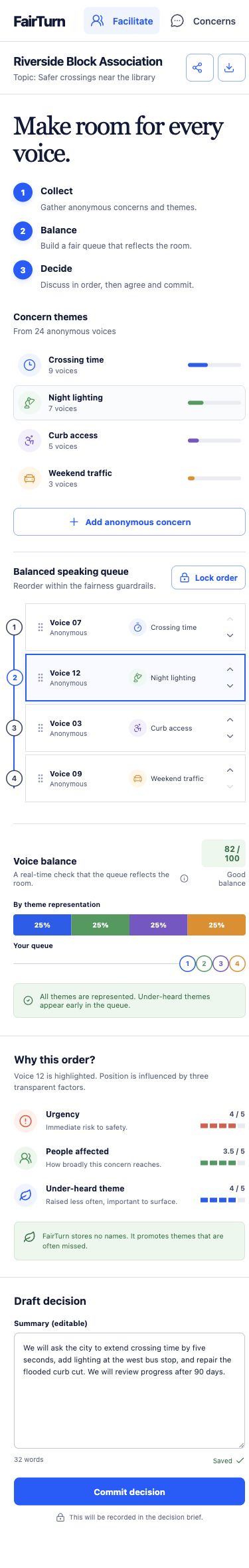Click the Urgency alert icon
This screenshot has height=1568, width=249.
point(25,1120)
